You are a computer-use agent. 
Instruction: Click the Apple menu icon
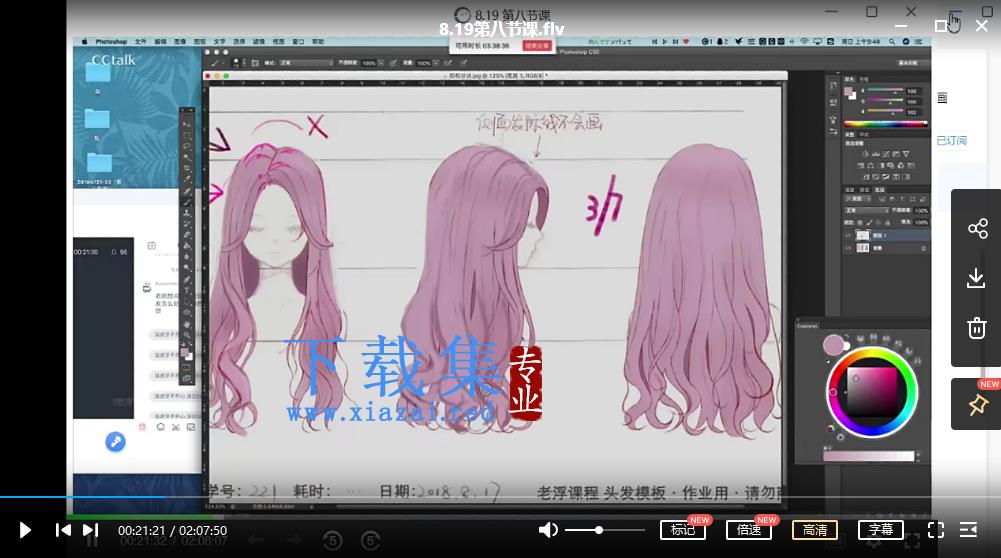(84, 41)
